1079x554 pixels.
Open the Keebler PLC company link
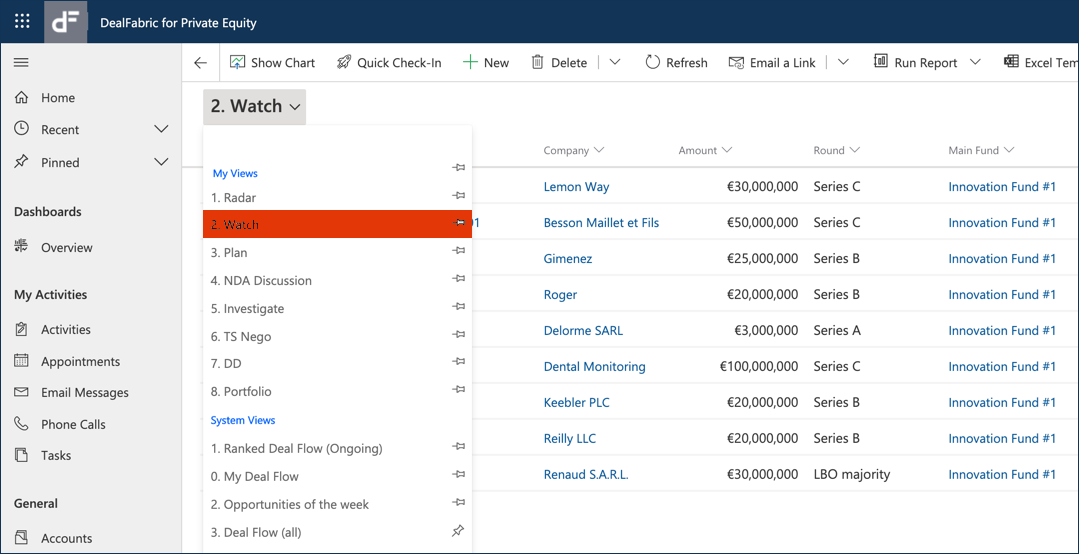click(x=576, y=403)
